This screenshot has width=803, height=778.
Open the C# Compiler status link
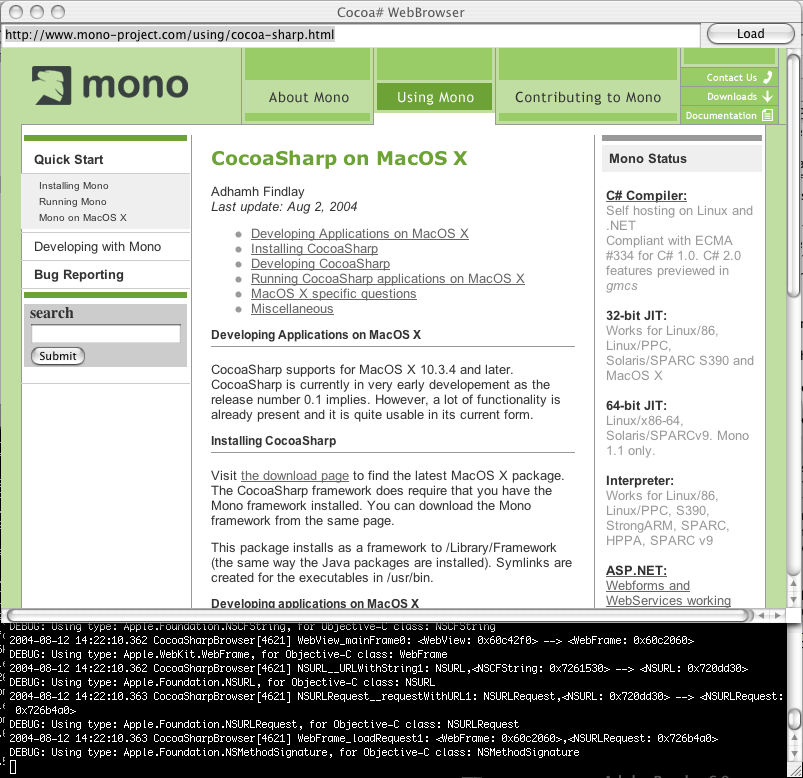click(646, 196)
